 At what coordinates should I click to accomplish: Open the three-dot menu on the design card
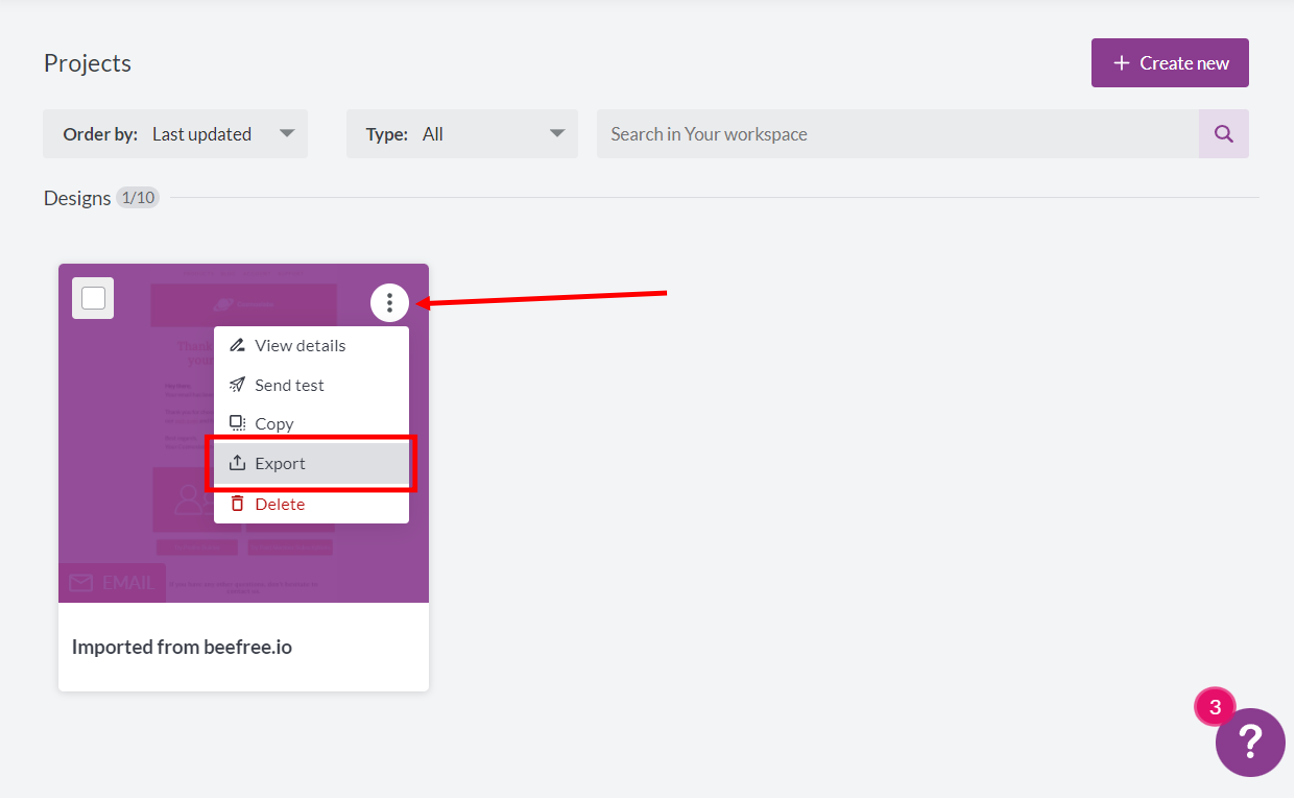click(389, 302)
